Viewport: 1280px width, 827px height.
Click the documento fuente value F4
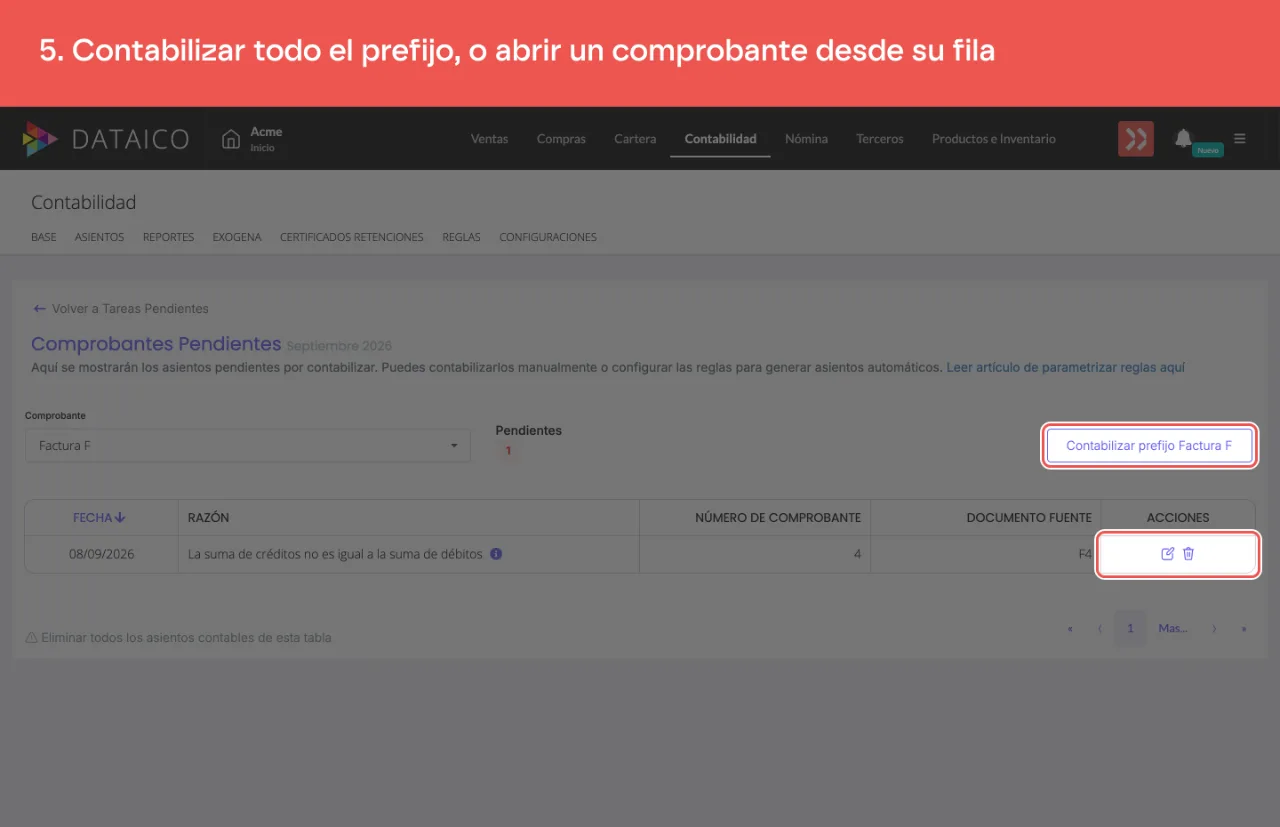(x=1084, y=554)
